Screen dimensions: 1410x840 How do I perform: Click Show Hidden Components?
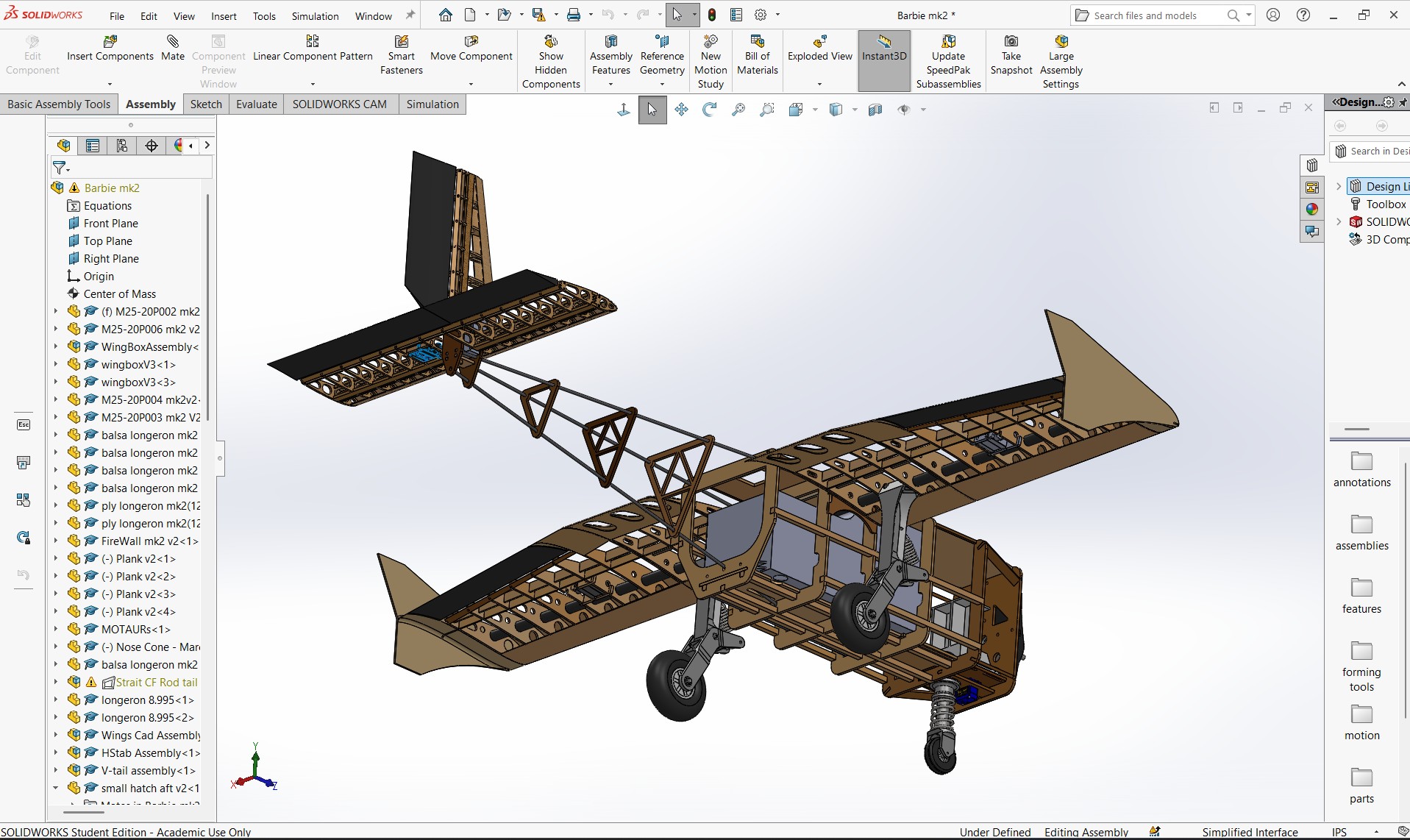click(x=551, y=62)
